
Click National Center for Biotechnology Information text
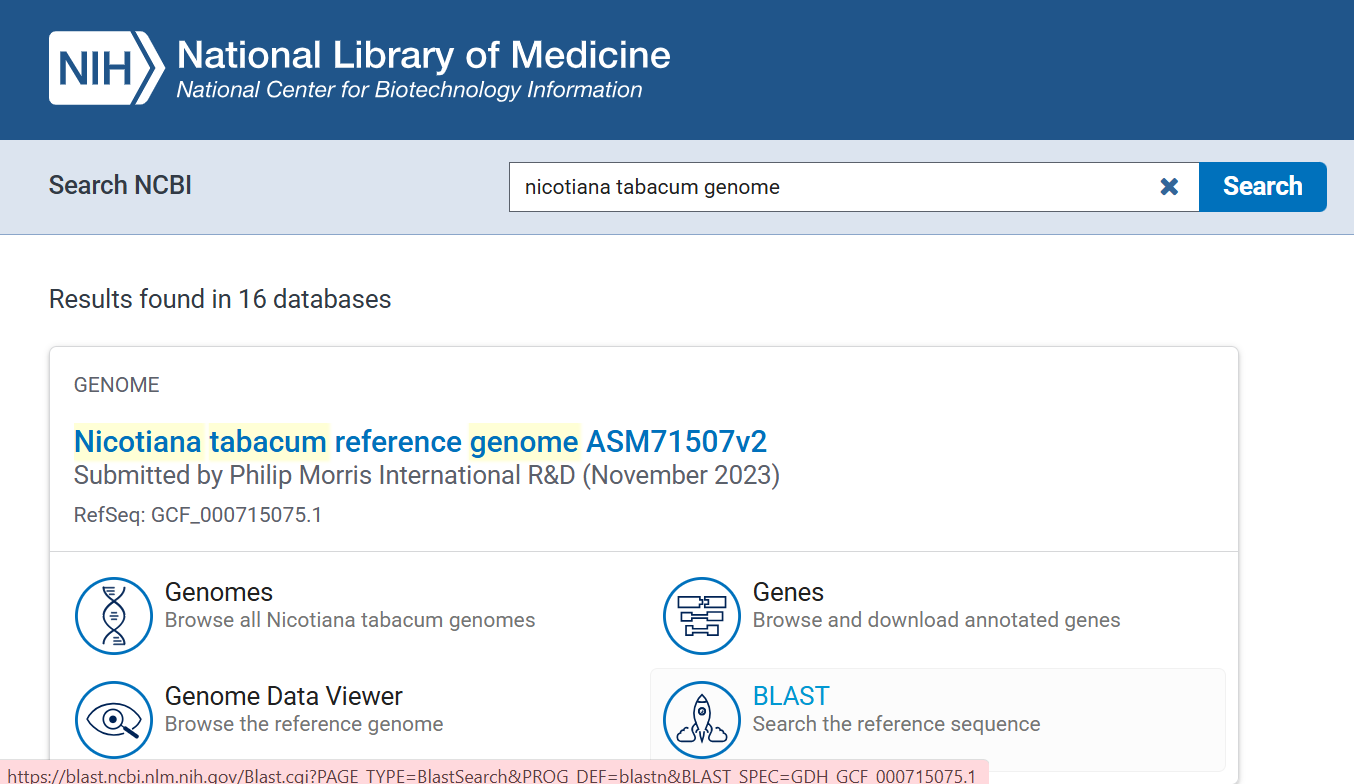pyautogui.click(x=409, y=90)
